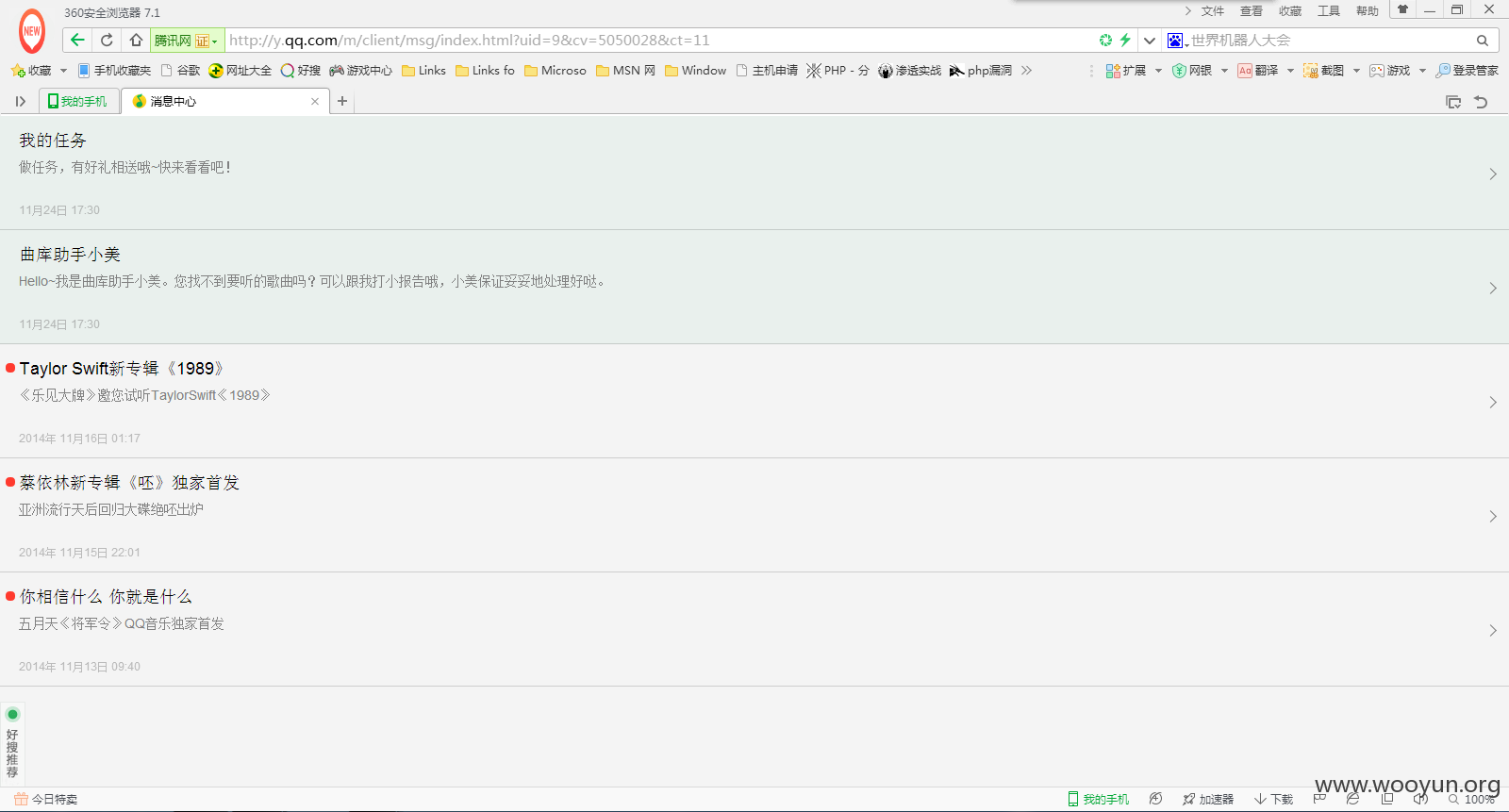Viewport: 1509px width, 812px height.
Task: Open 今日特卖 in status bar
Action: [45, 799]
